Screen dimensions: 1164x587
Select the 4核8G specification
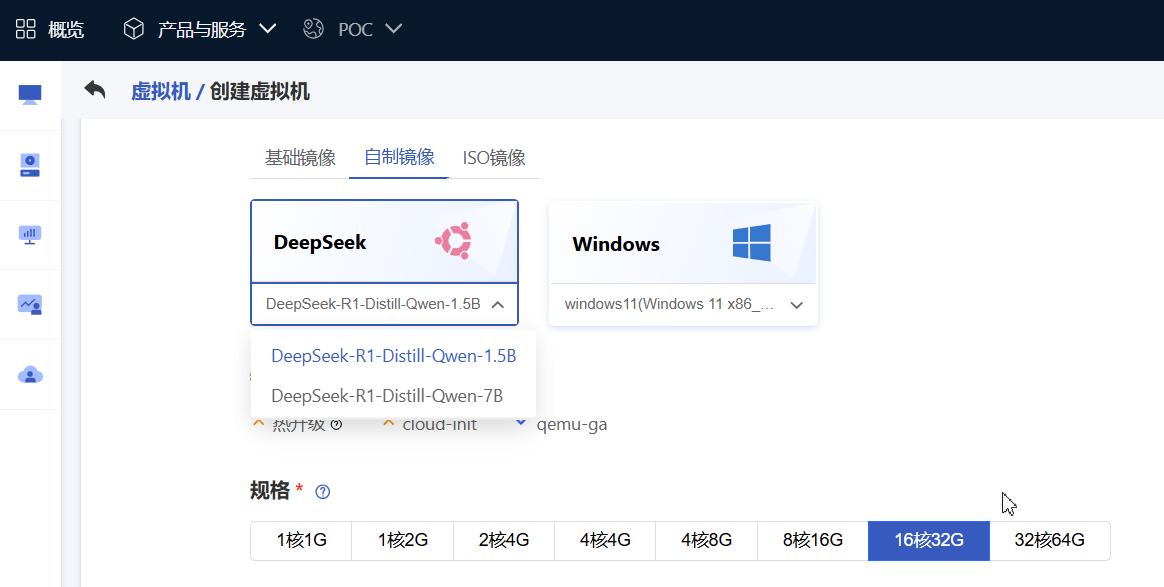[x=706, y=541]
